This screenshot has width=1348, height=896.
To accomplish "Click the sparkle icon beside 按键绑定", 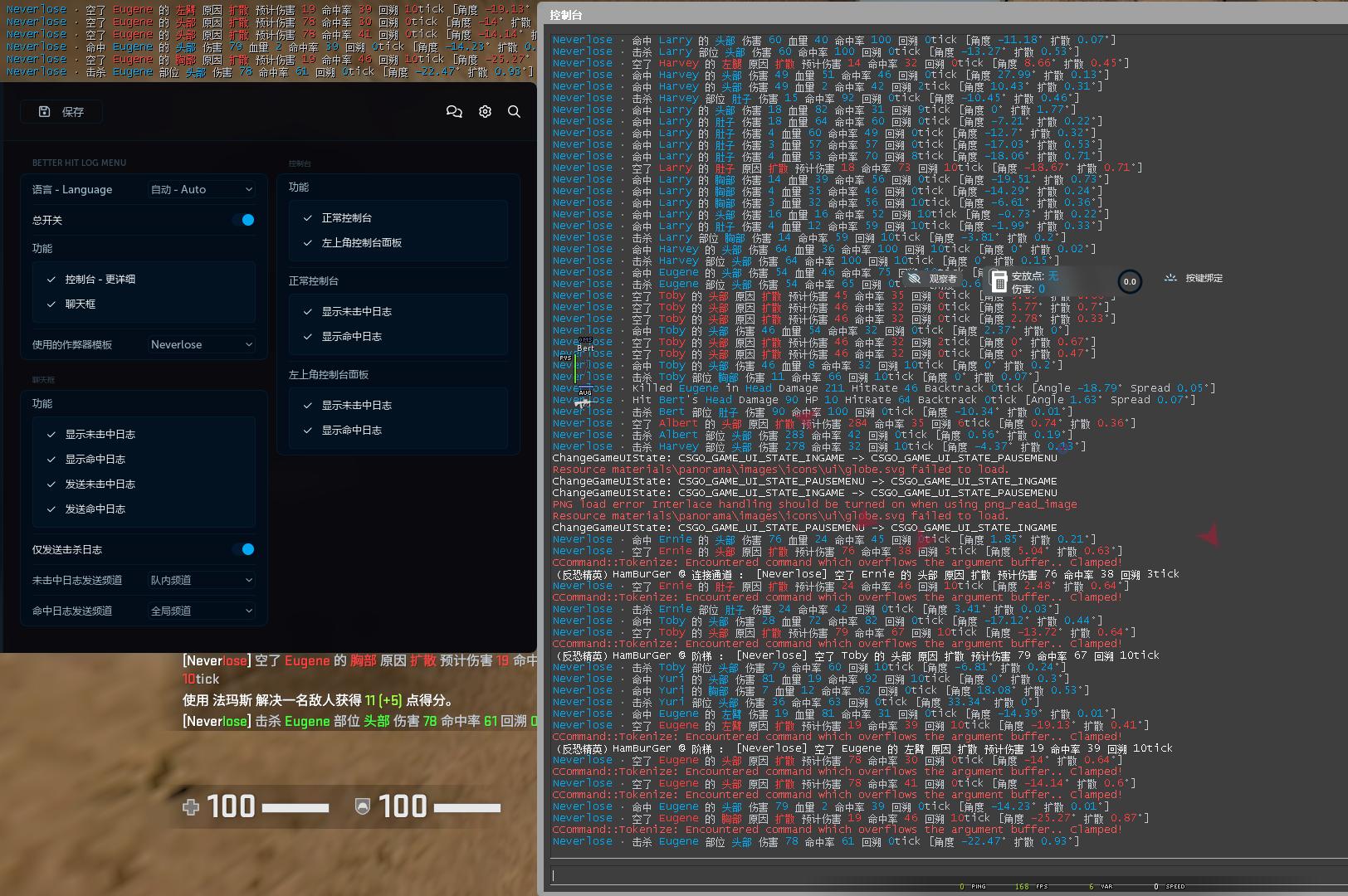I will 1170,279.
